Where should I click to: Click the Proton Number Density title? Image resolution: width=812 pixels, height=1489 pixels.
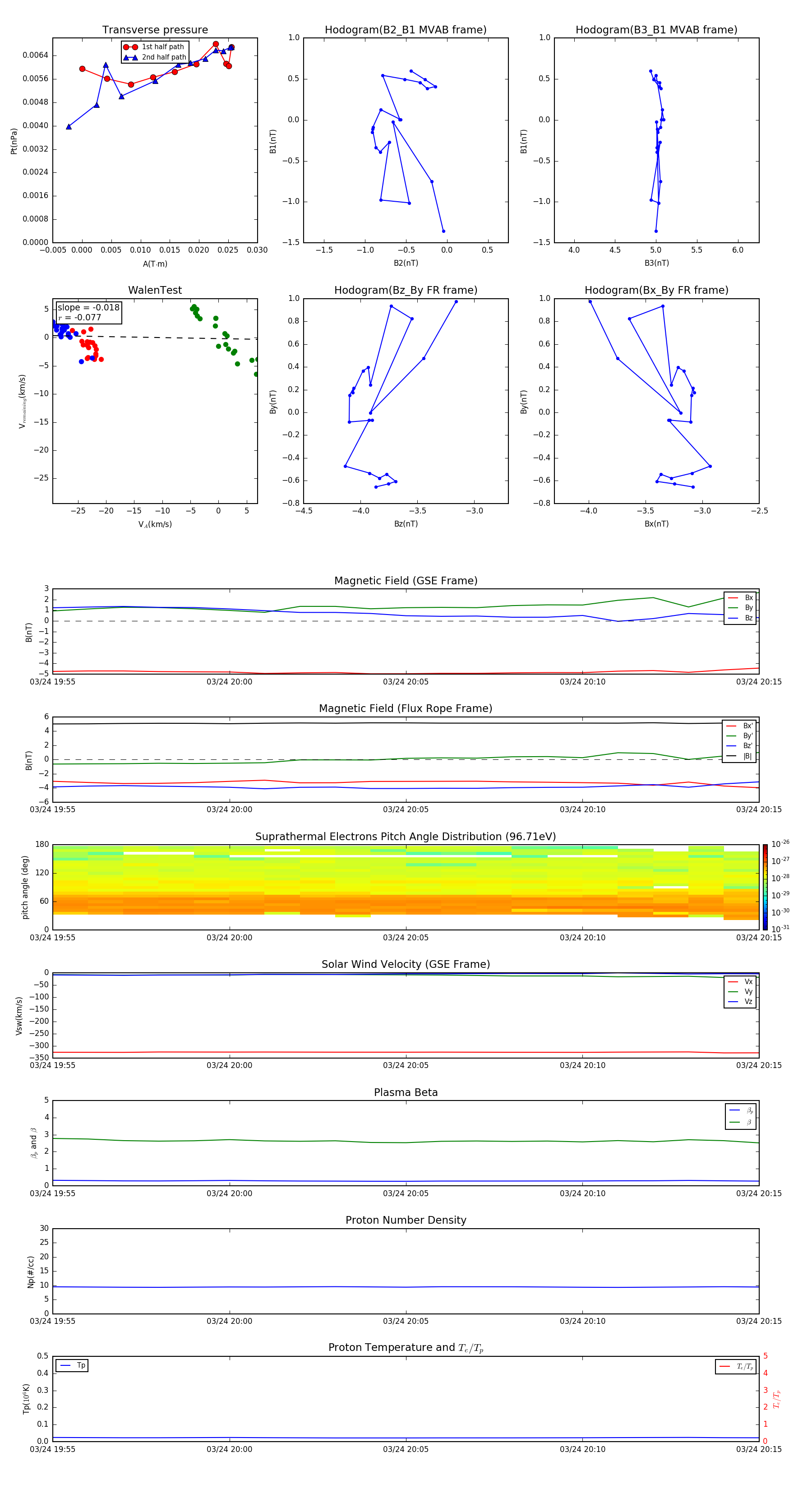click(x=406, y=1220)
